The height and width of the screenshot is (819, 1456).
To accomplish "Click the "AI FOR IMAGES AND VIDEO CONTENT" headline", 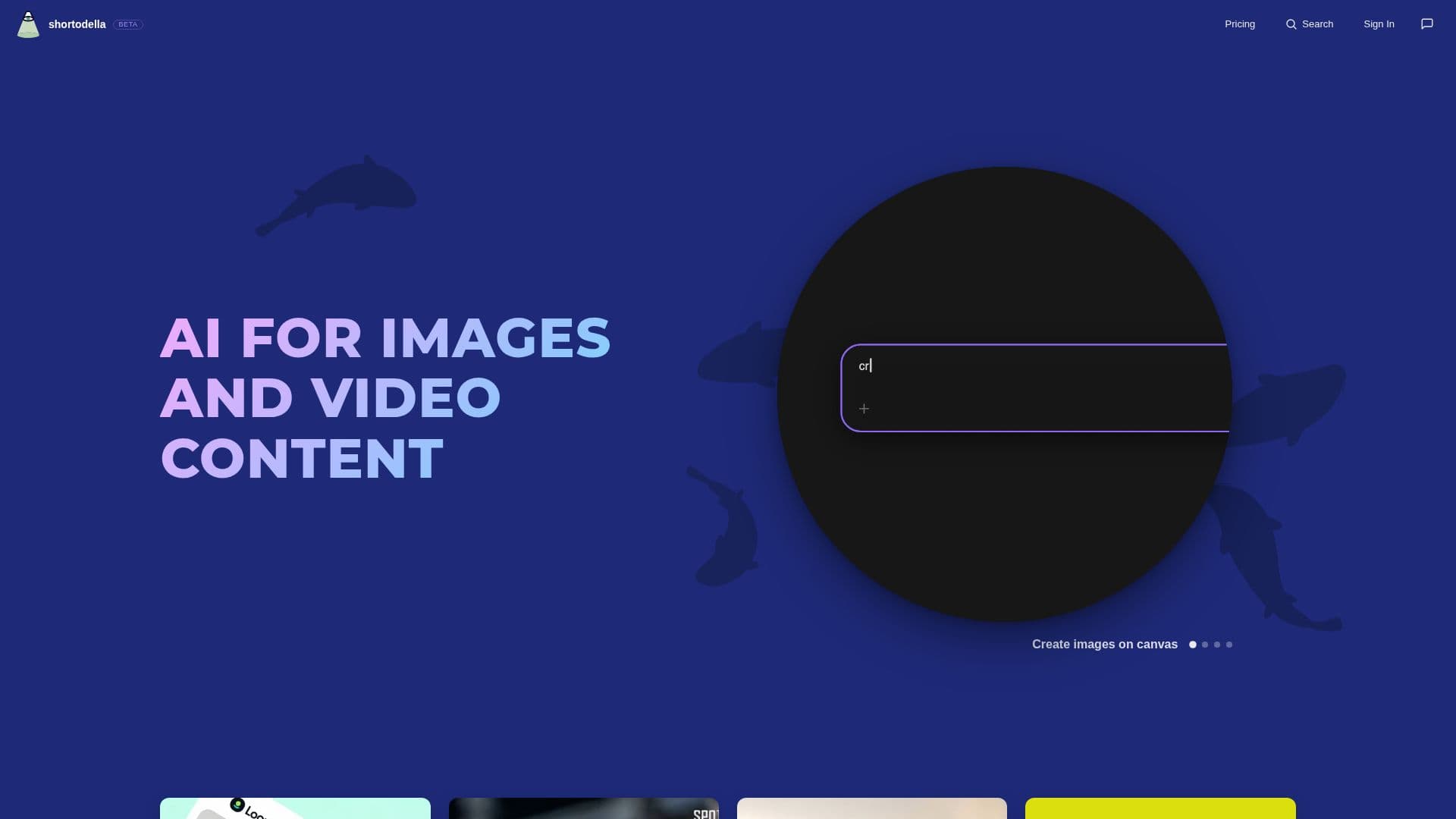I will [385, 398].
